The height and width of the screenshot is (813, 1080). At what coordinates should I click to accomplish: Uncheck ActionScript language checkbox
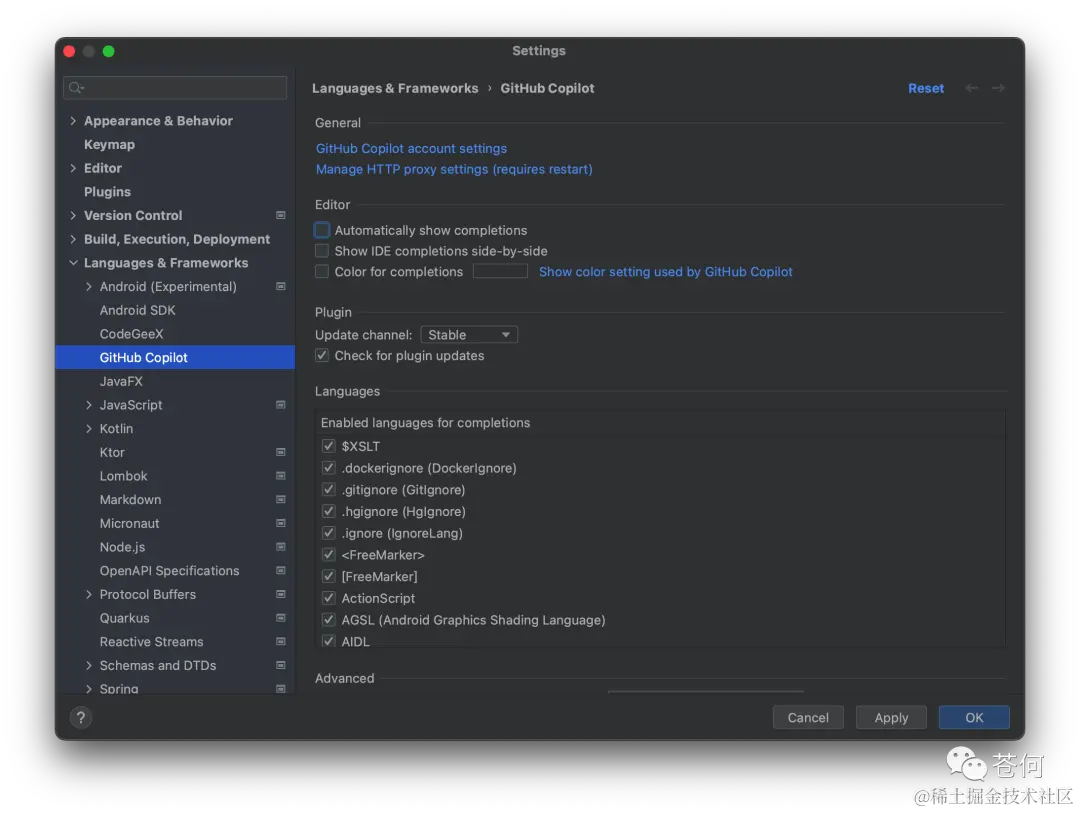(329, 598)
